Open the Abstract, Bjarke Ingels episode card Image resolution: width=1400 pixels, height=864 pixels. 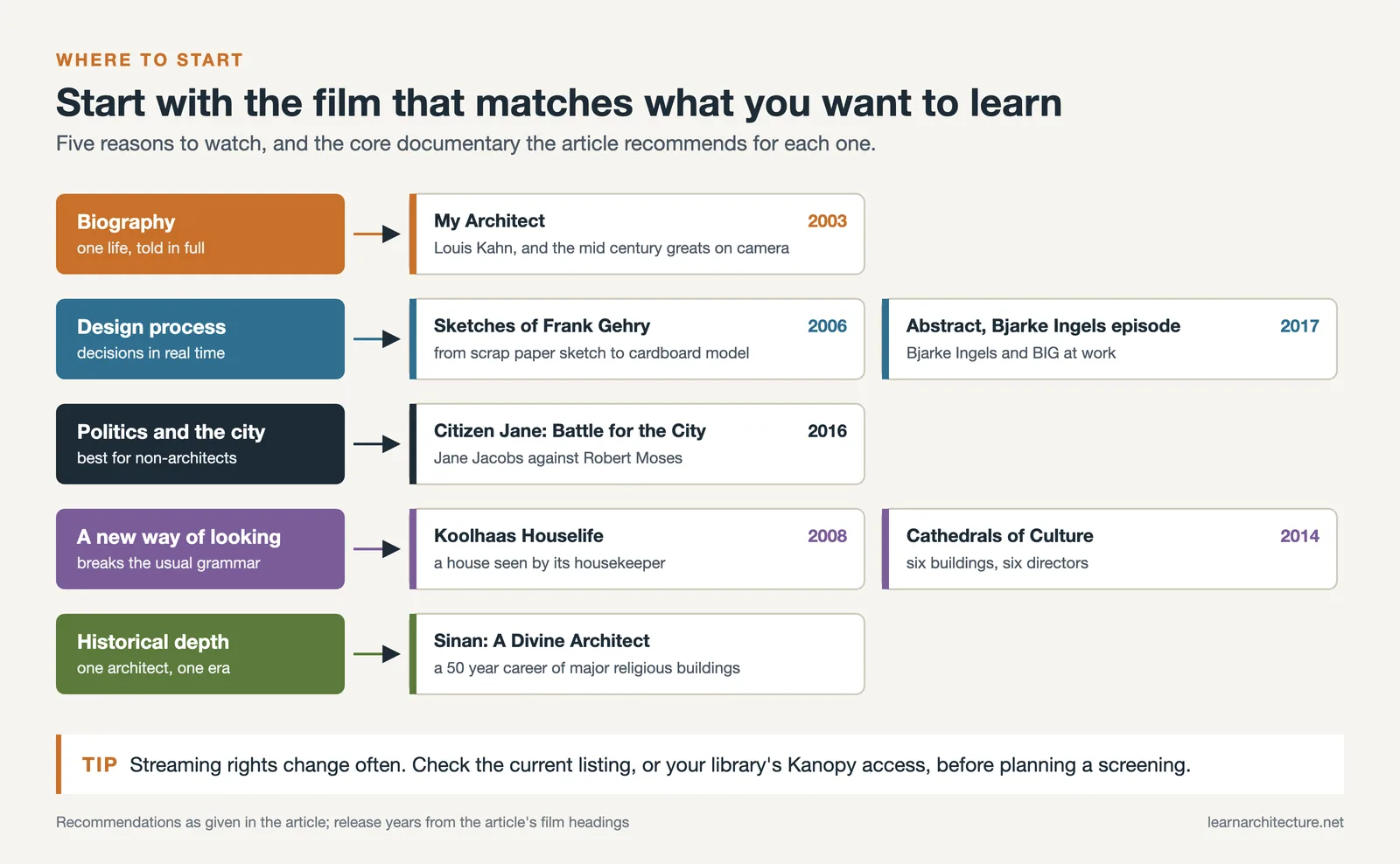click(1109, 339)
